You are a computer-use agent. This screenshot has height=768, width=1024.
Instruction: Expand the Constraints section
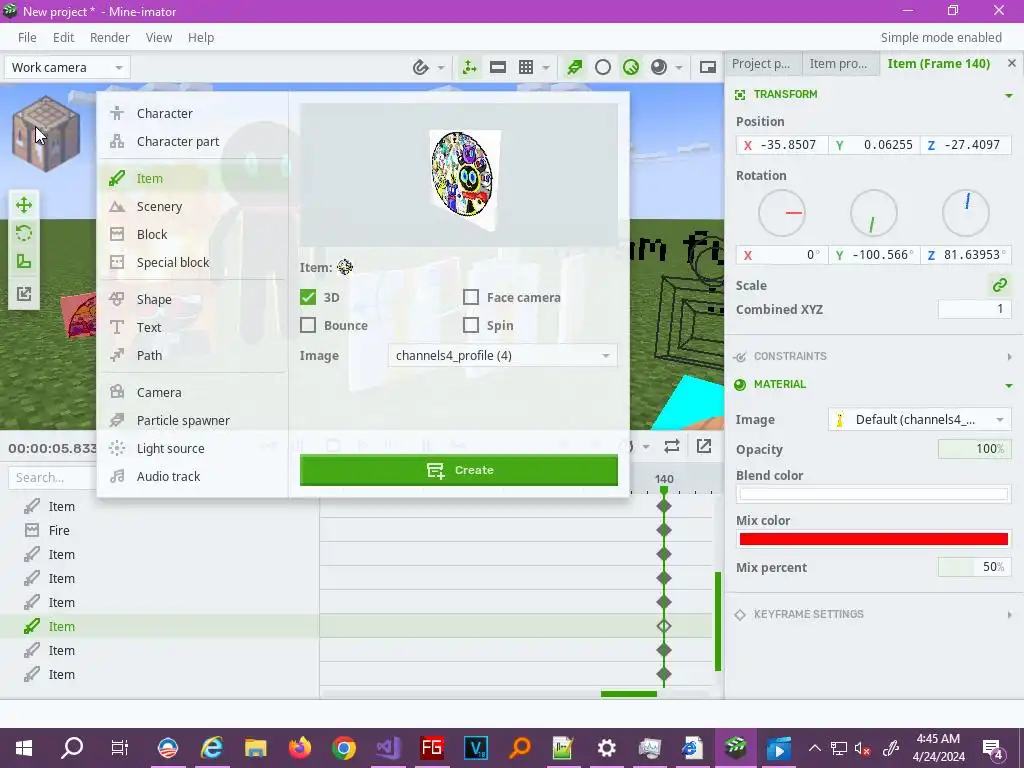tap(1008, 357)
